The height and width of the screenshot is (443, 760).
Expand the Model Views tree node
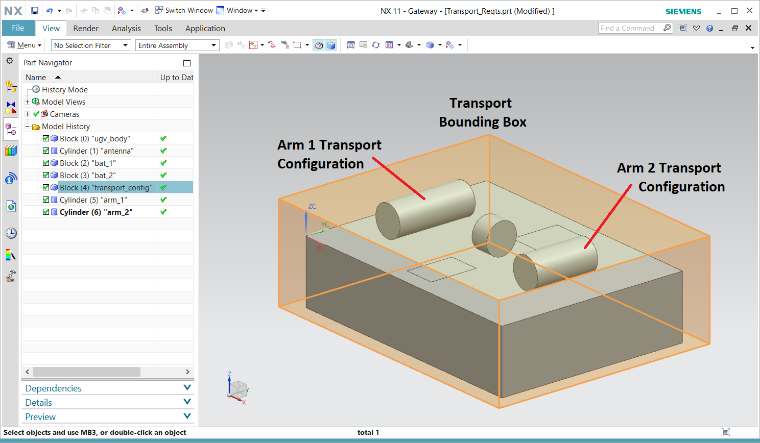tap(27, 102)
